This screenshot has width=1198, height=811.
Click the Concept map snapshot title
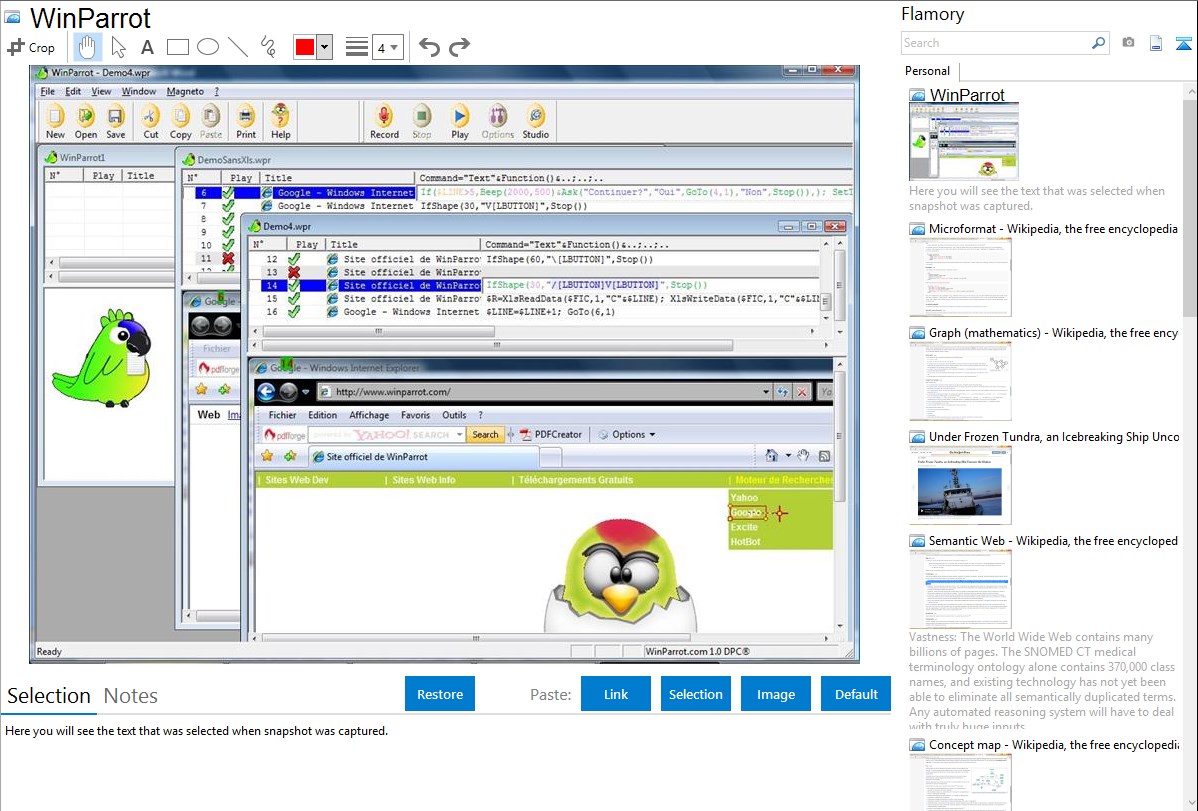[1054, 745]
